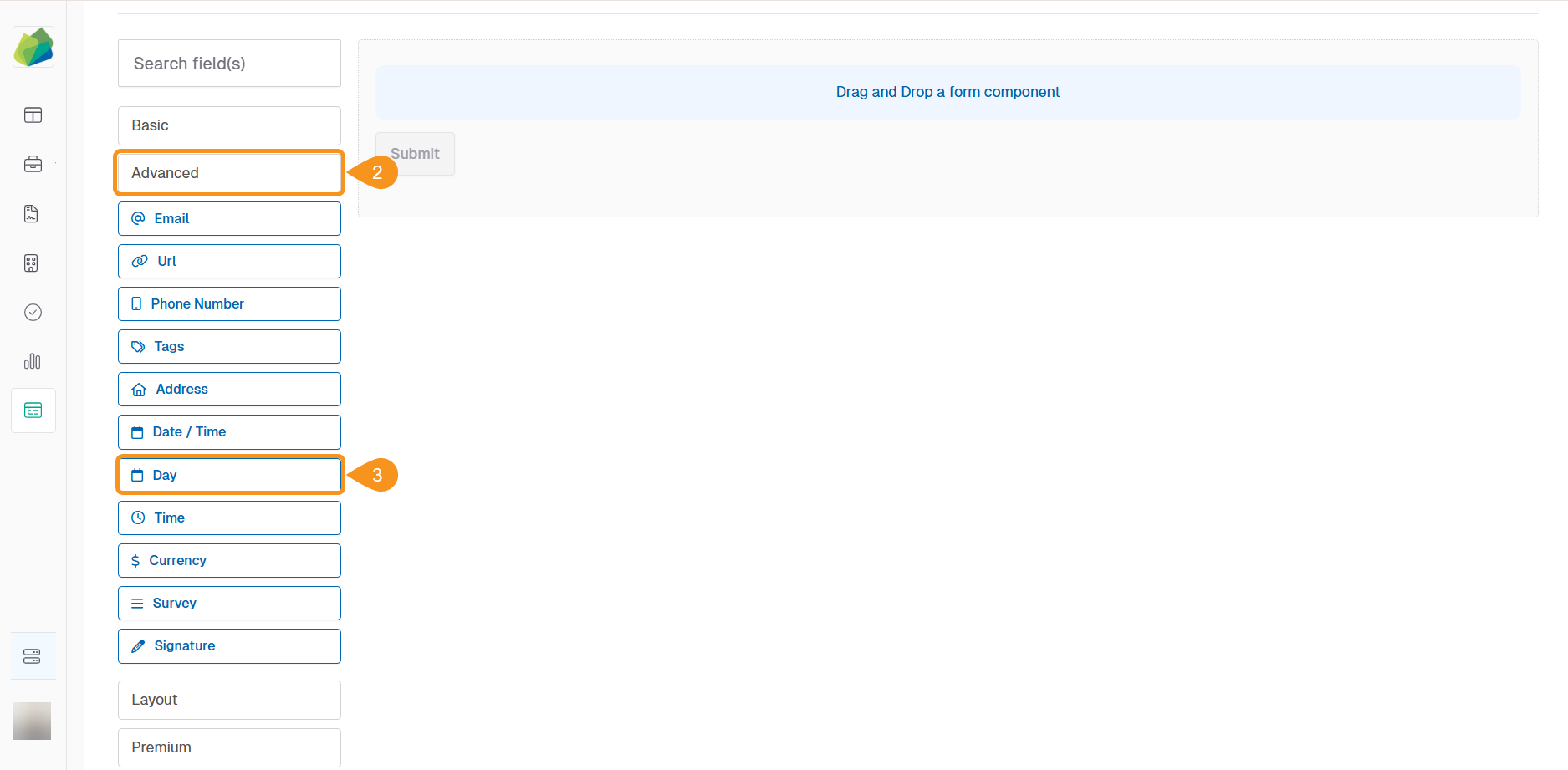
Task: Click the document report icon in sidebar
Action: pos(31,213)
